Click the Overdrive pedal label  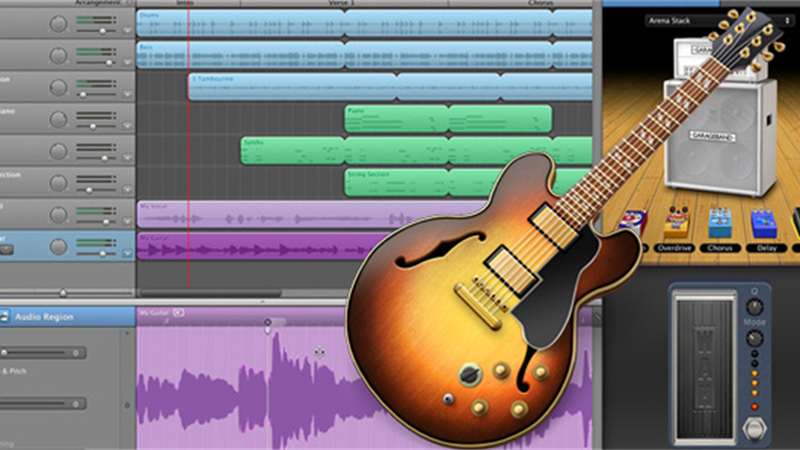[674, 248]
